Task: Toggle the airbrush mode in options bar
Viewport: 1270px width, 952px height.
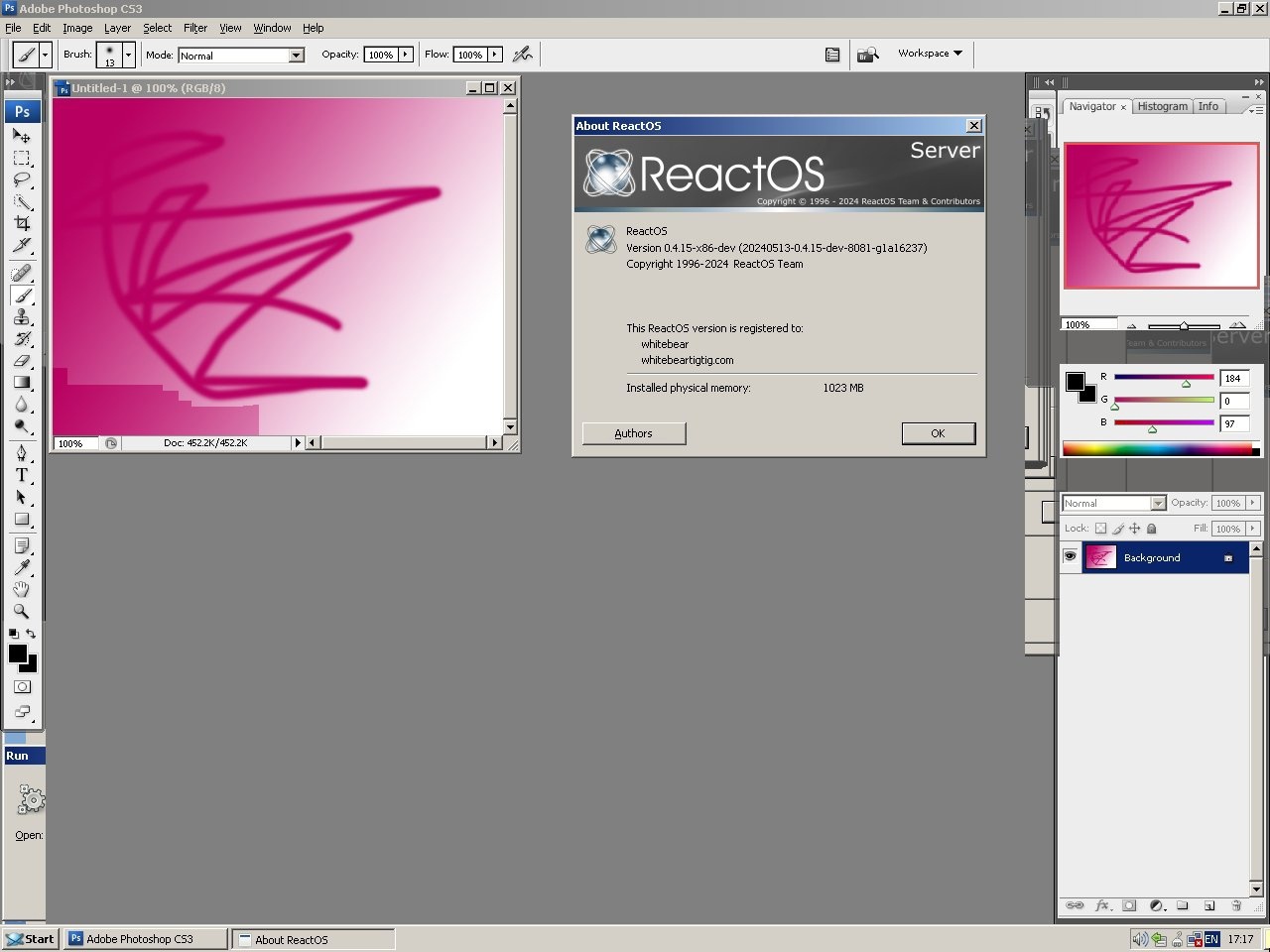Action: tap(523, 55)
